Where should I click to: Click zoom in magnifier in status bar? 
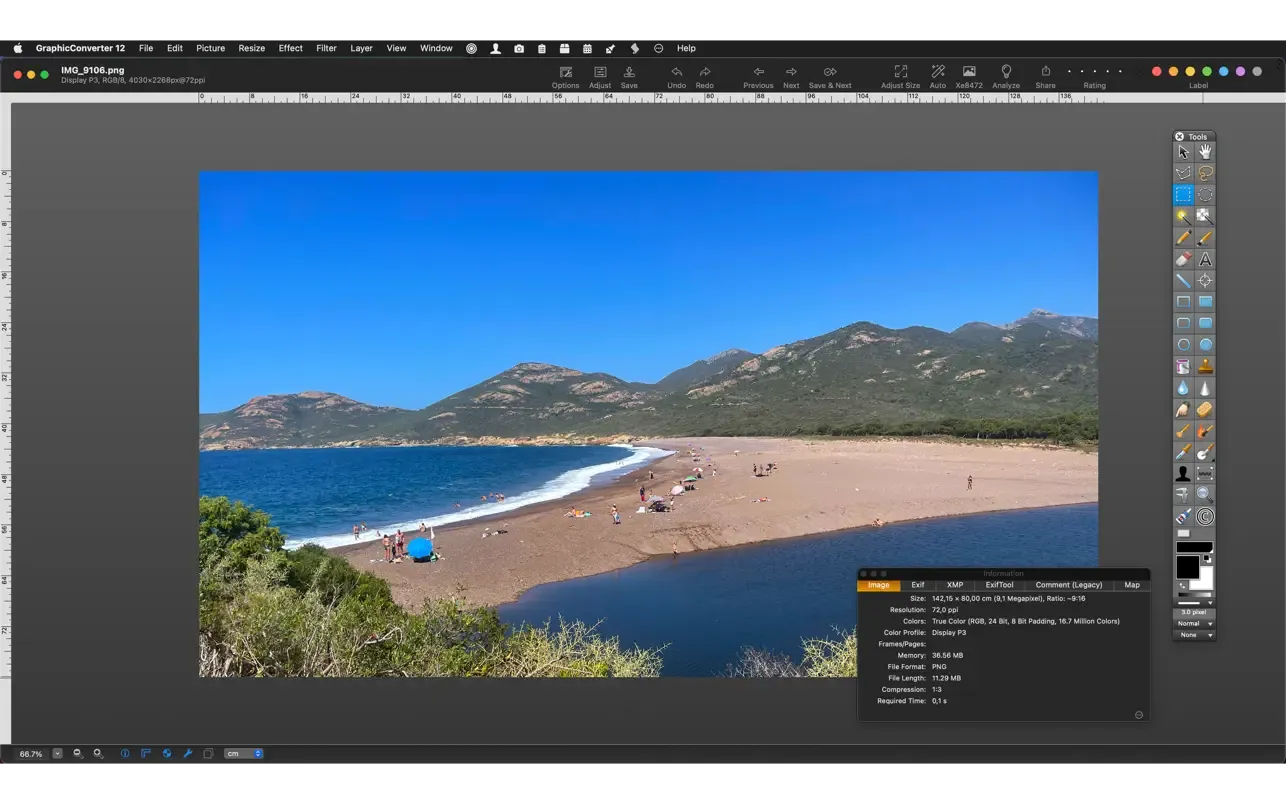pyautogui.click(x=98, y=753)
